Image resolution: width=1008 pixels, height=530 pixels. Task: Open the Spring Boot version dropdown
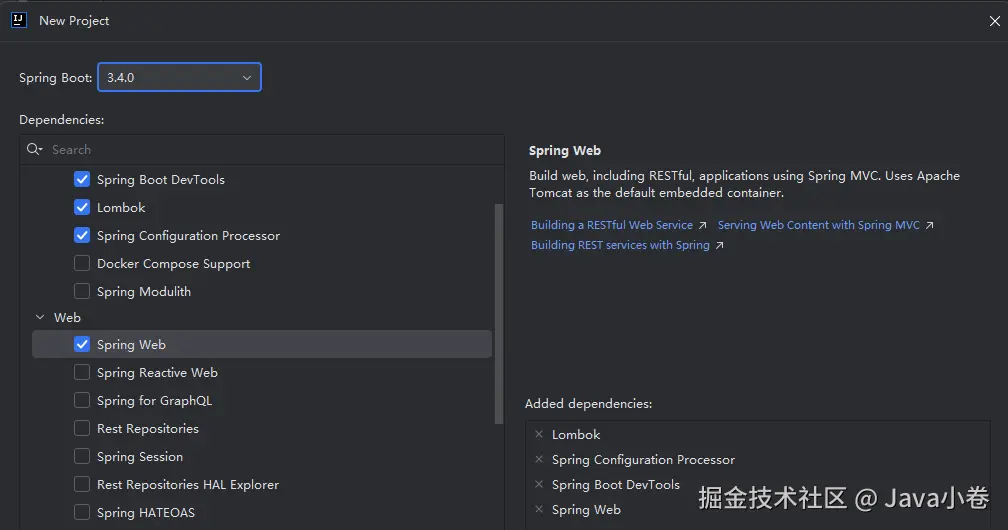pos(179,77)
